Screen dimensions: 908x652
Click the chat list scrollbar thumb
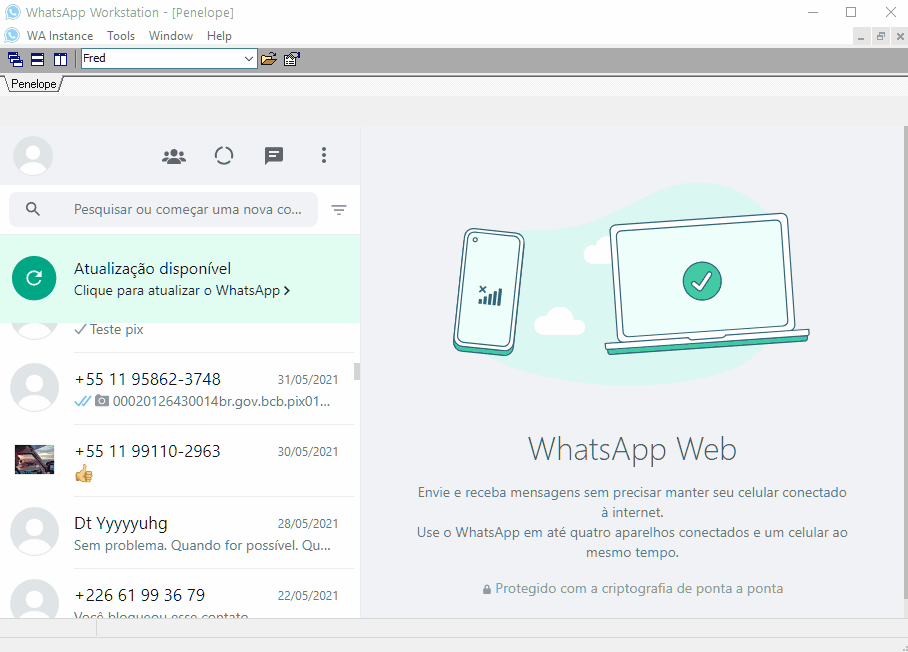[x=357, y=371]
